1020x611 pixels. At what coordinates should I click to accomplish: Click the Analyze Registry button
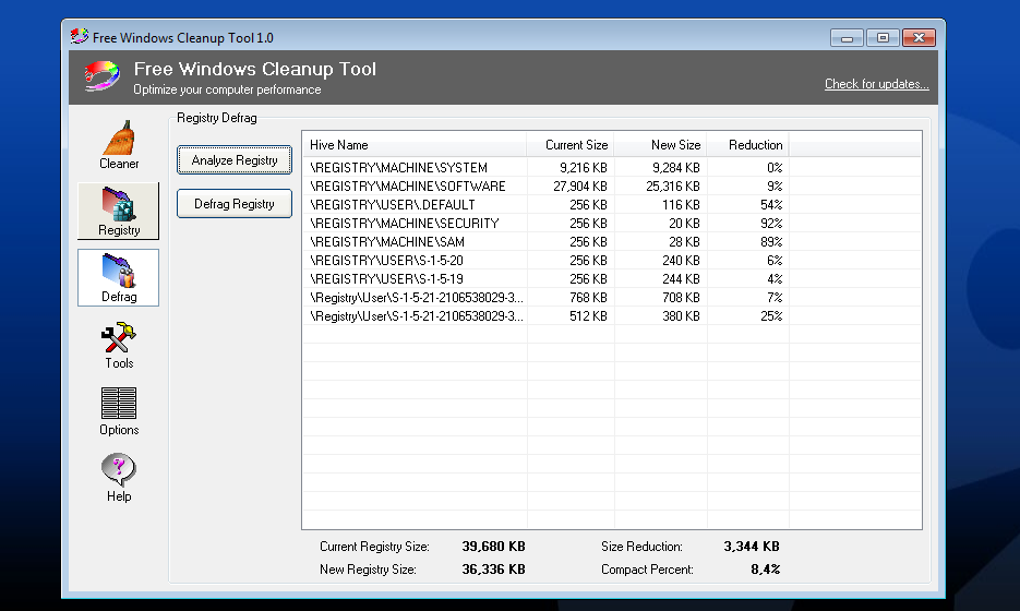tap(234, 160)
